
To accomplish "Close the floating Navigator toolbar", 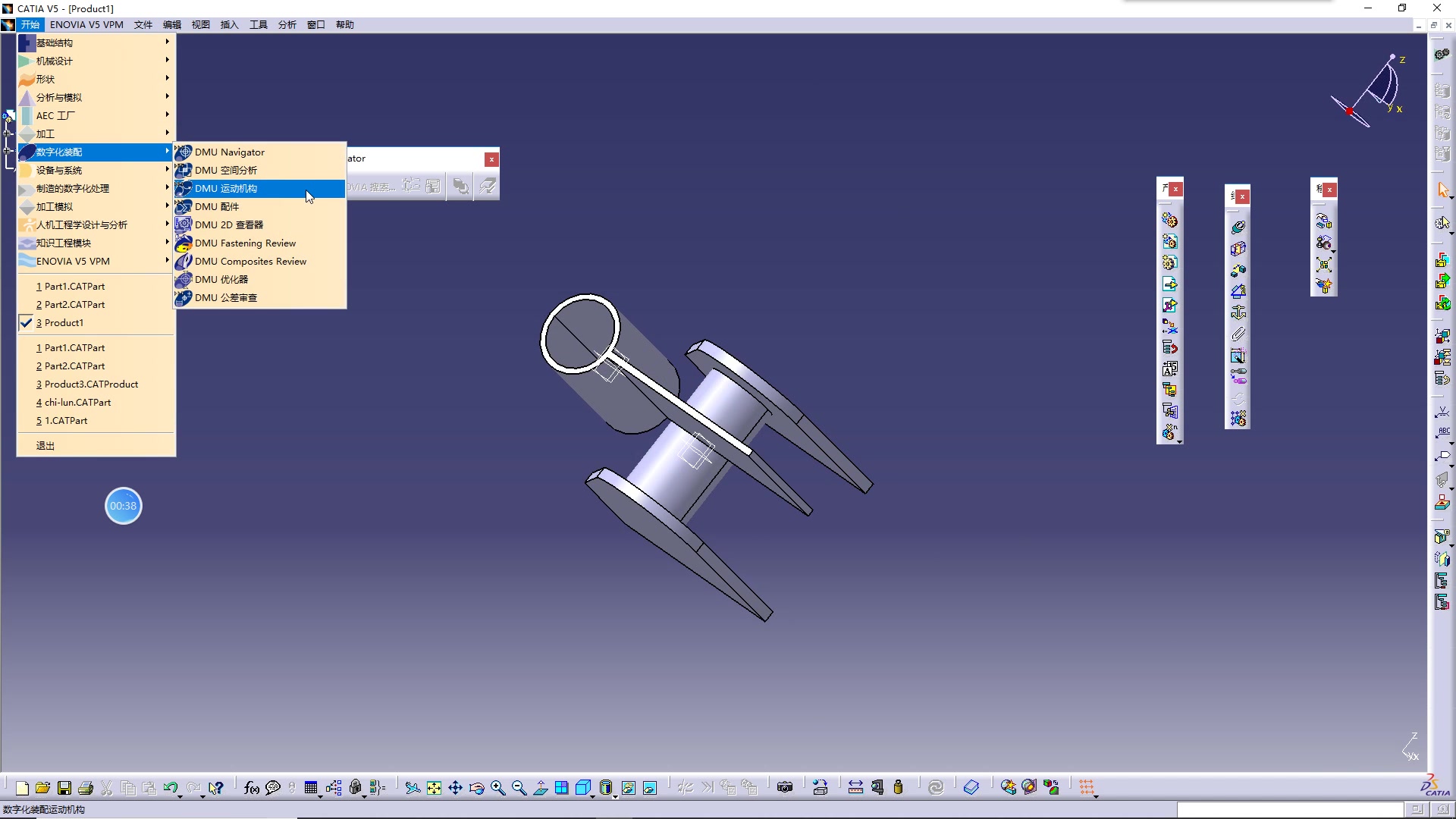I will [491, 159].
